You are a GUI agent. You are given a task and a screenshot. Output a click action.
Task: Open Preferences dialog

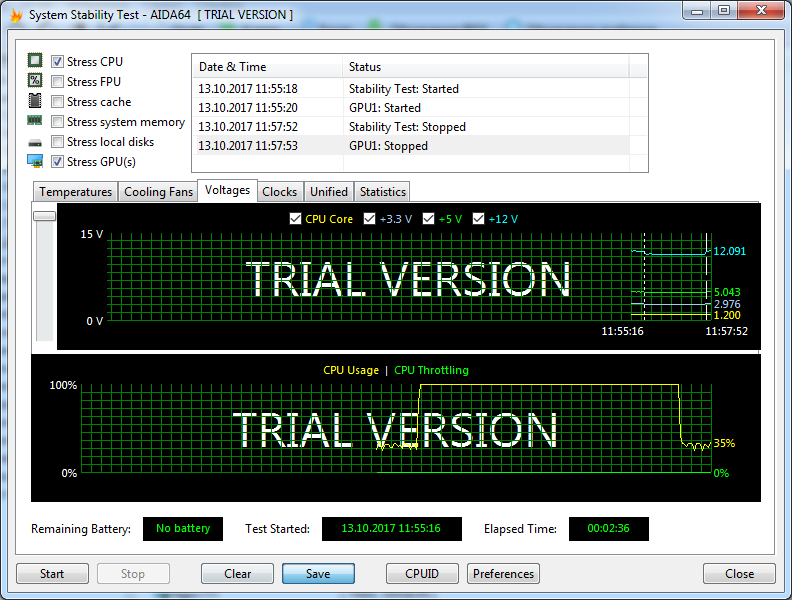pos(503,574)
